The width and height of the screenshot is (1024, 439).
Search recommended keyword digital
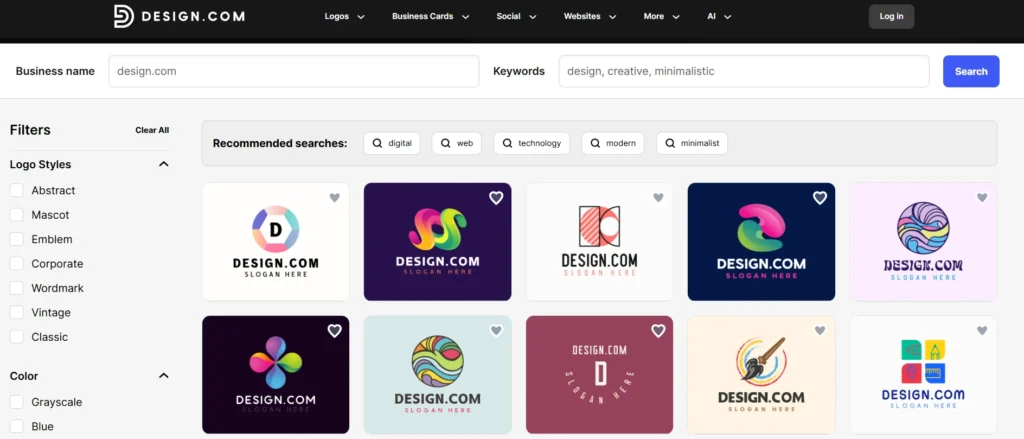tap(392, 143)
